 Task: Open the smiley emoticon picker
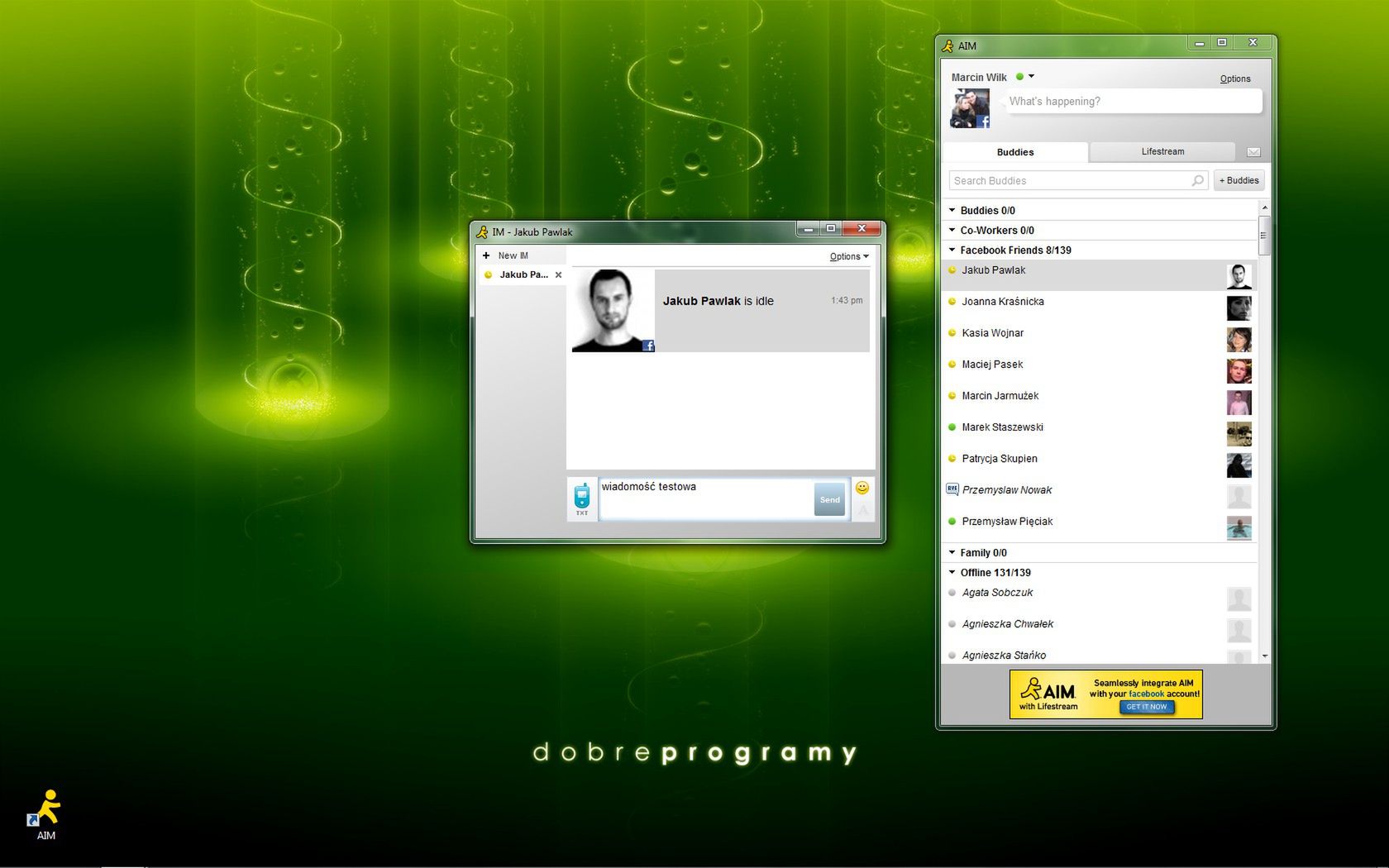coord(862,488)
